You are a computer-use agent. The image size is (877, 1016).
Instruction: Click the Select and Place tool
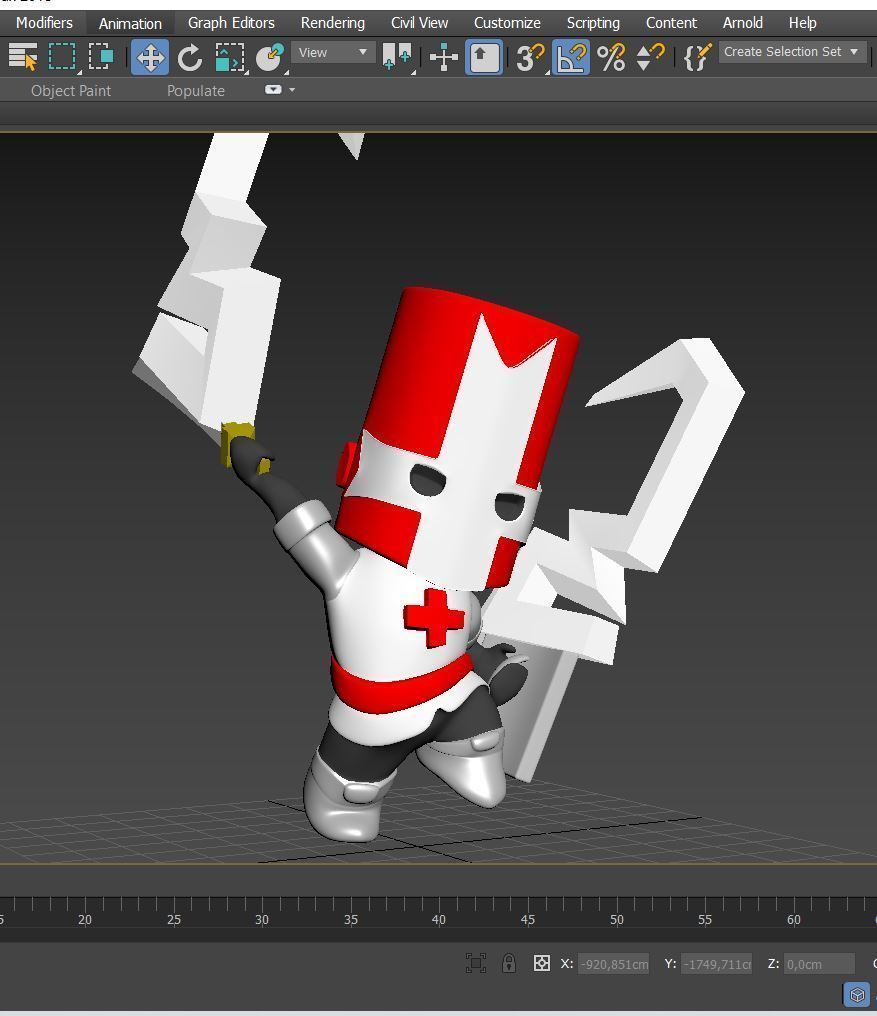[x=270, y=57]
